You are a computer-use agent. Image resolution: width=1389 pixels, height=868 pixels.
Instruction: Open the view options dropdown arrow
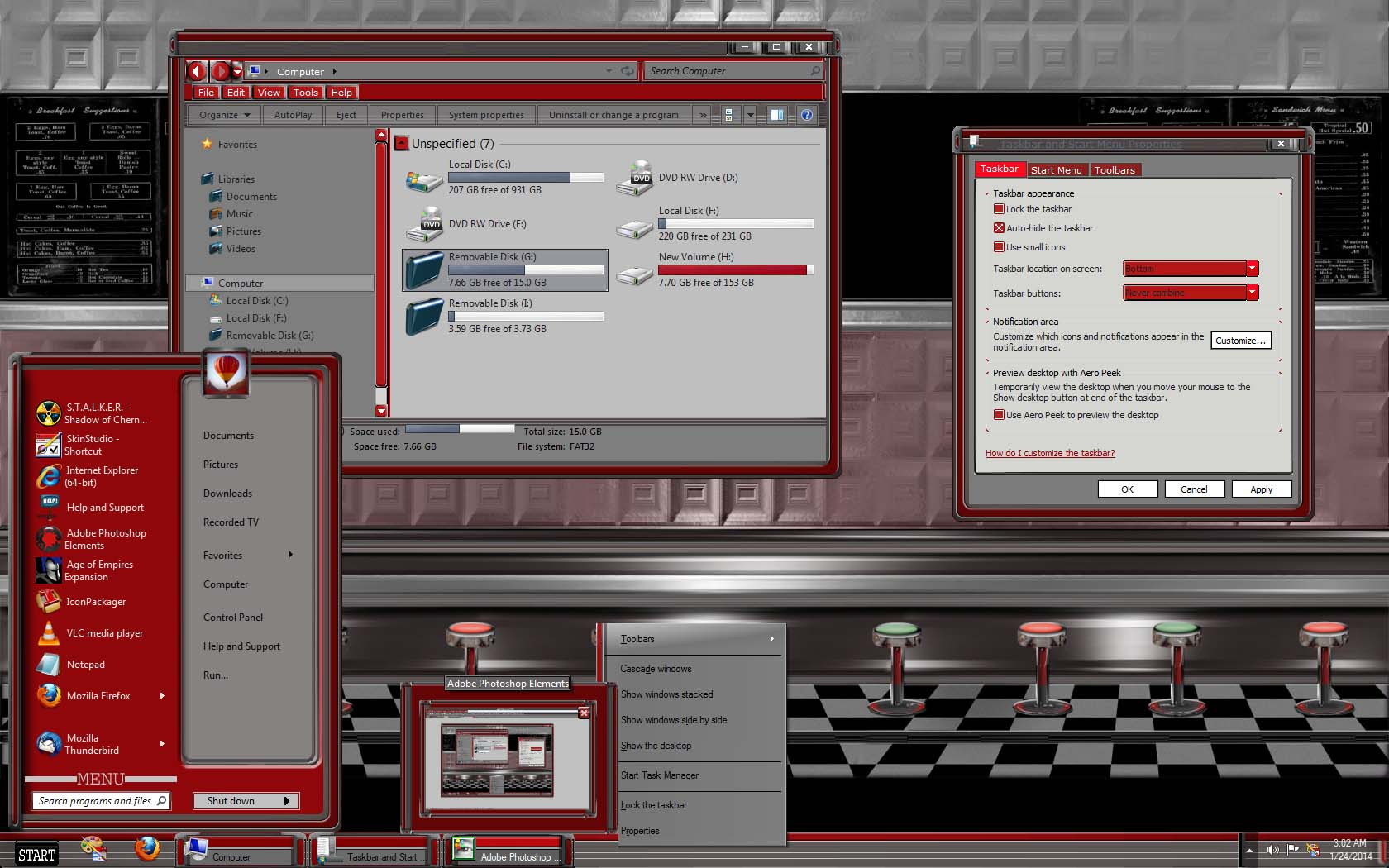tap(750, 115)
